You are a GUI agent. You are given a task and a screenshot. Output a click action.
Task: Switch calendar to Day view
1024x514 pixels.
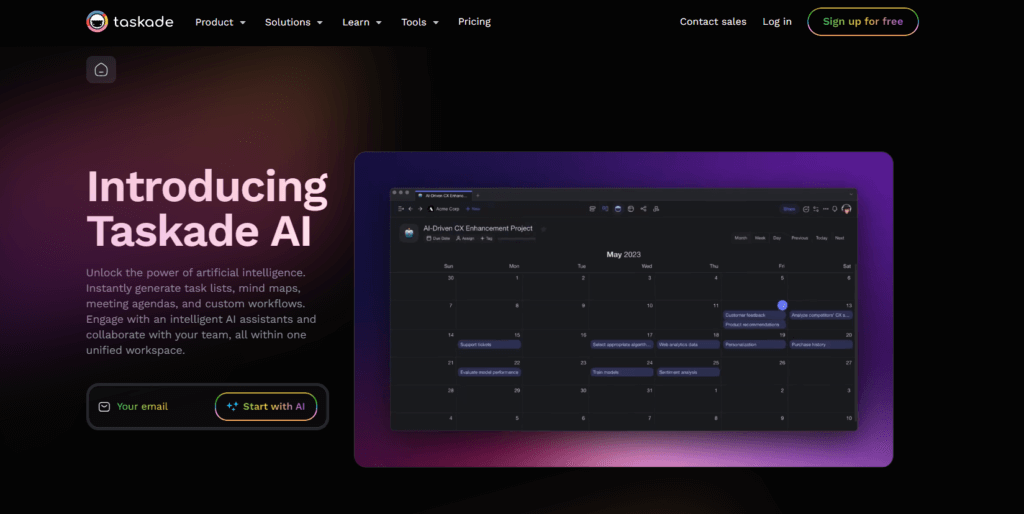[x=777, y=238]
